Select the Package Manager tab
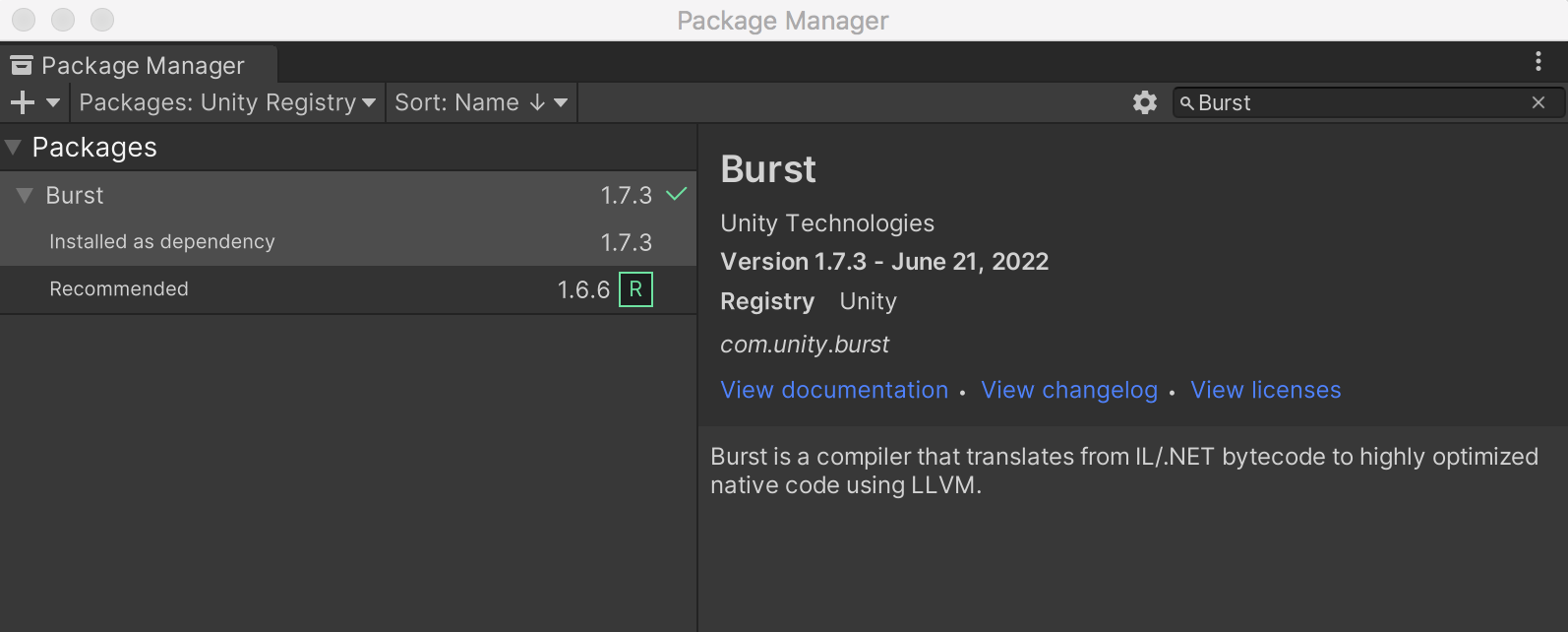1568x632 pixels. click(138, 65)
